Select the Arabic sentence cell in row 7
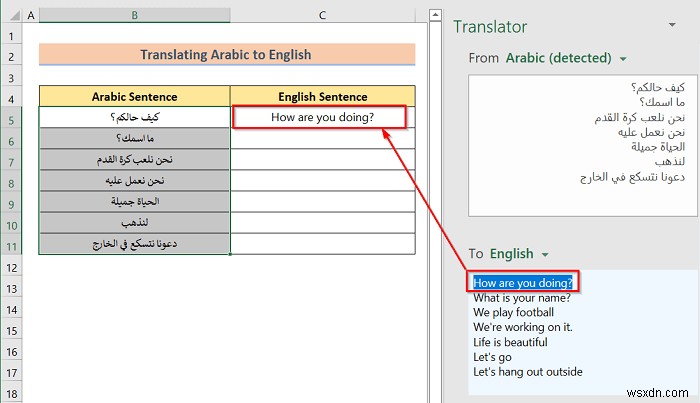 pyautogui.click(x=134, y=159)
